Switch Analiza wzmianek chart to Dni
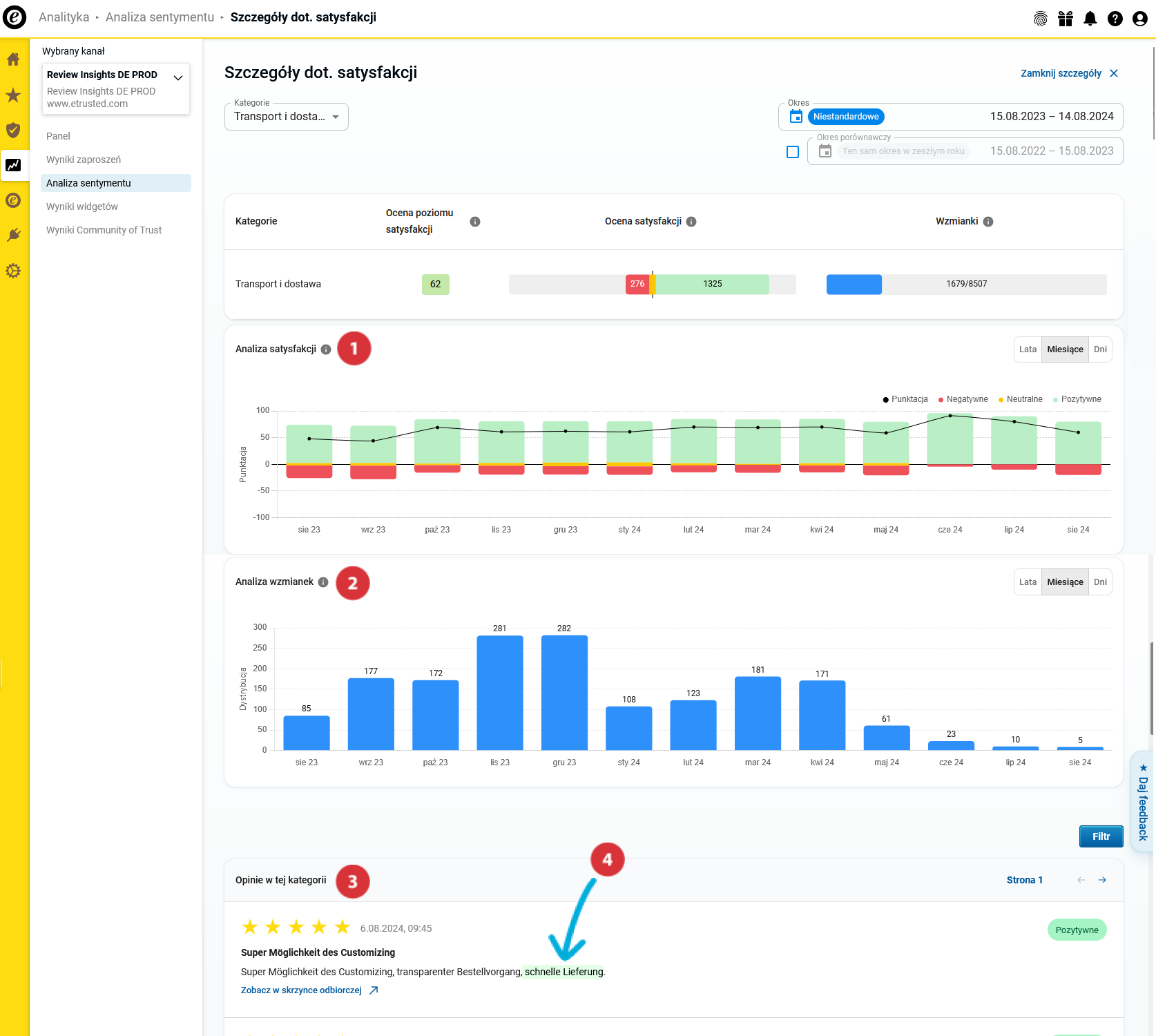 (x=1100, y=582)
